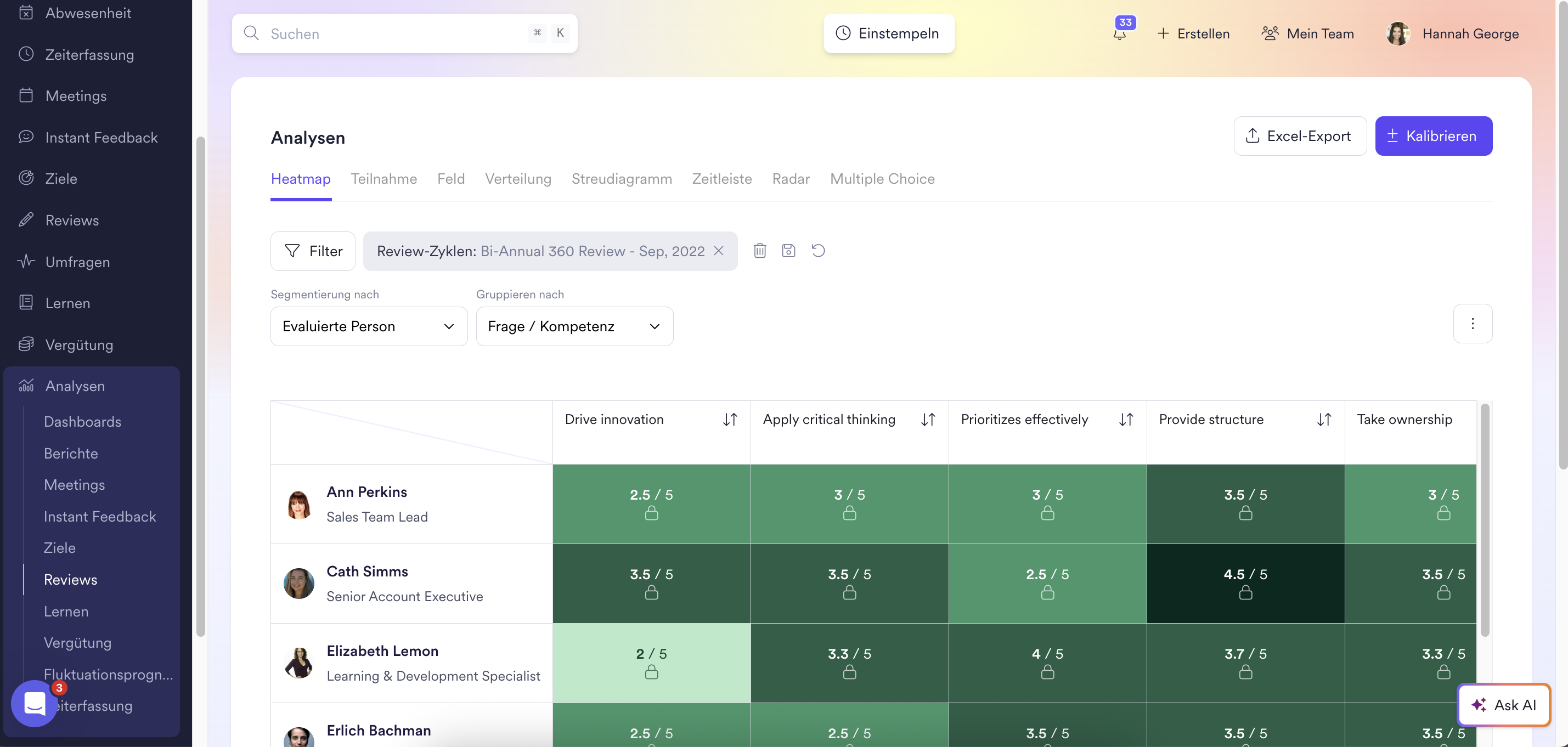This screenshot has width=1568, height=747.
Task: Open the Frage / Kompetenz grouping dropdown
Action: pyautogui.click(x=573, y=326)
